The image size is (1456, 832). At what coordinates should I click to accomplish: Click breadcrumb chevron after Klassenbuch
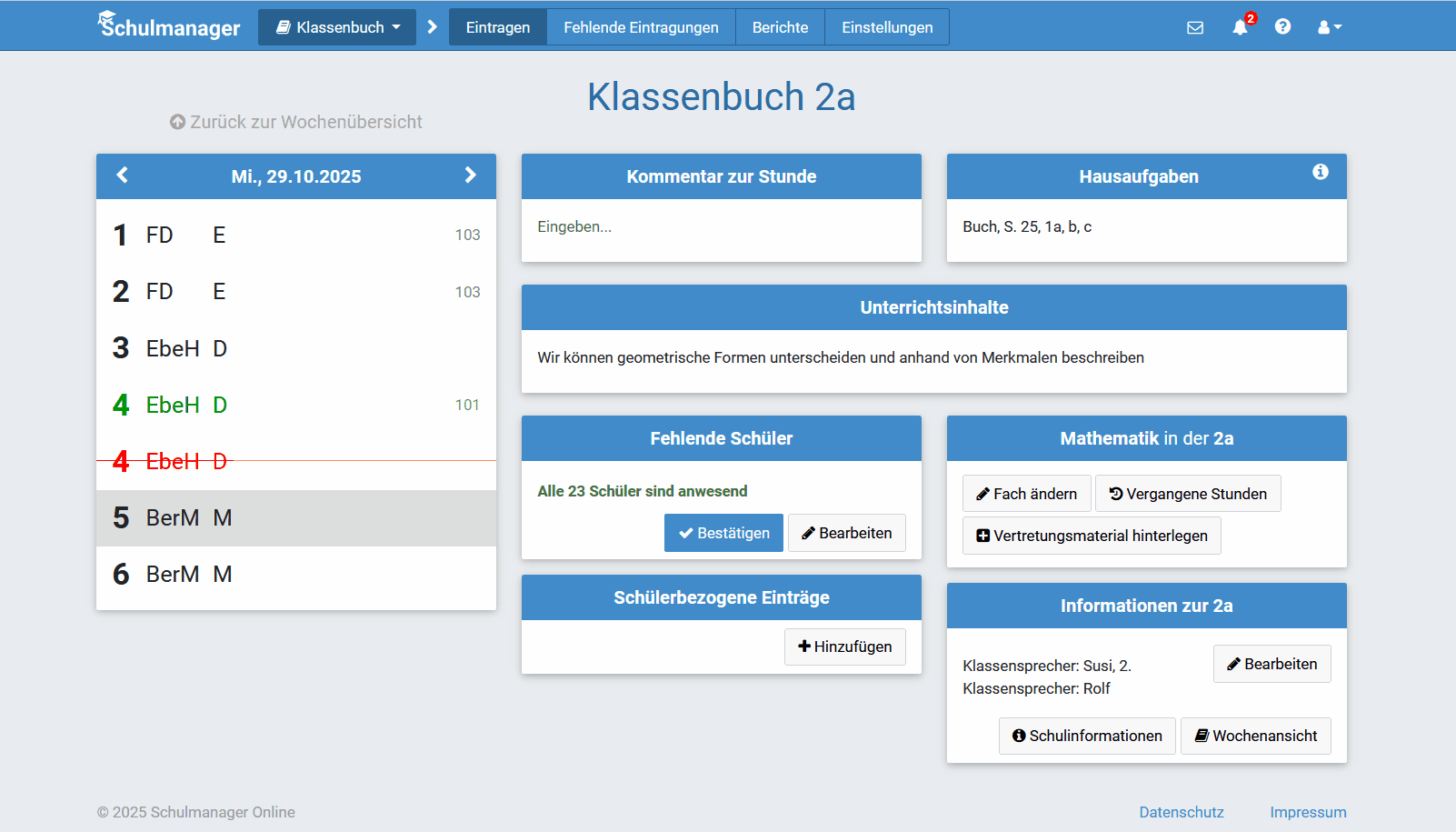click(433, 27)
